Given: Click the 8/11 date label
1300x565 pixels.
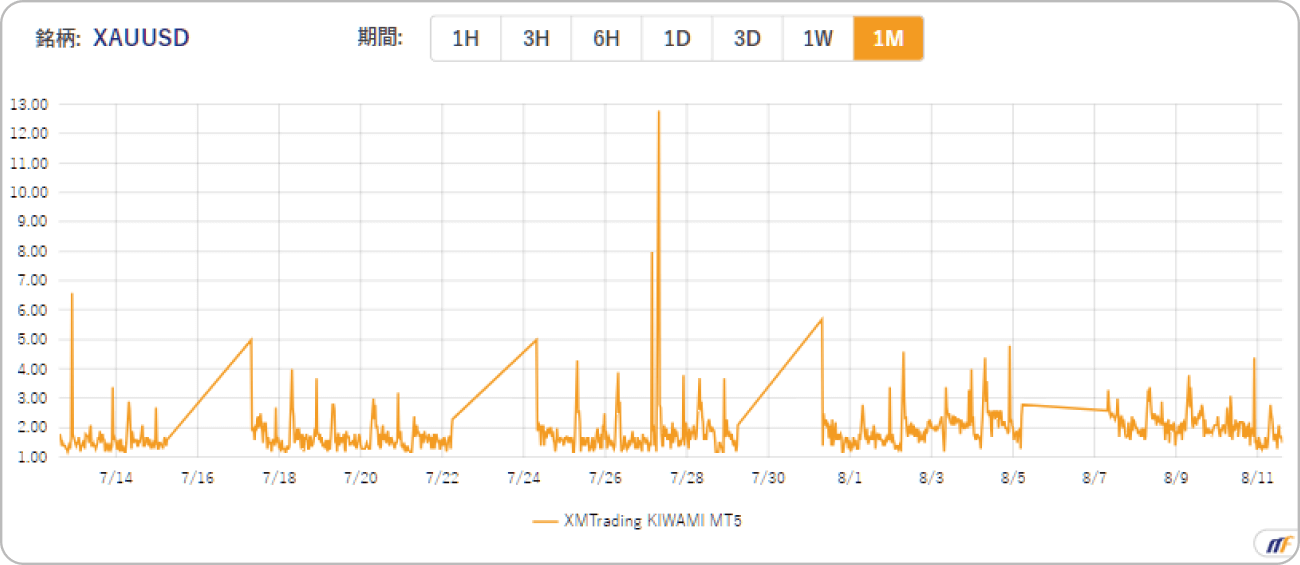Looking at the screenshot, I should point(1257,477).
